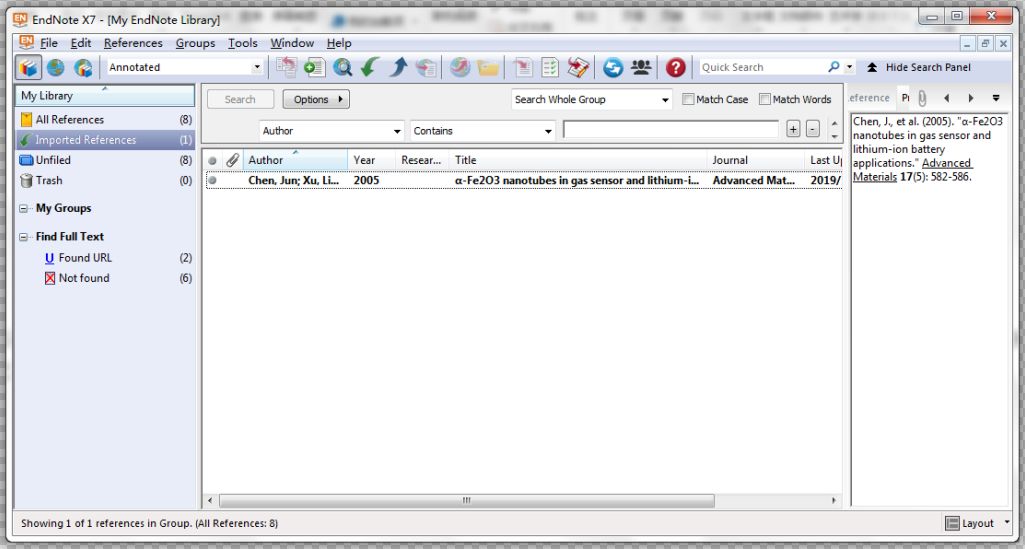This screenshot has height=549, width=1025.
Task: Go to previous tab arrow in preview panel
Action: (x=946, y=99)
